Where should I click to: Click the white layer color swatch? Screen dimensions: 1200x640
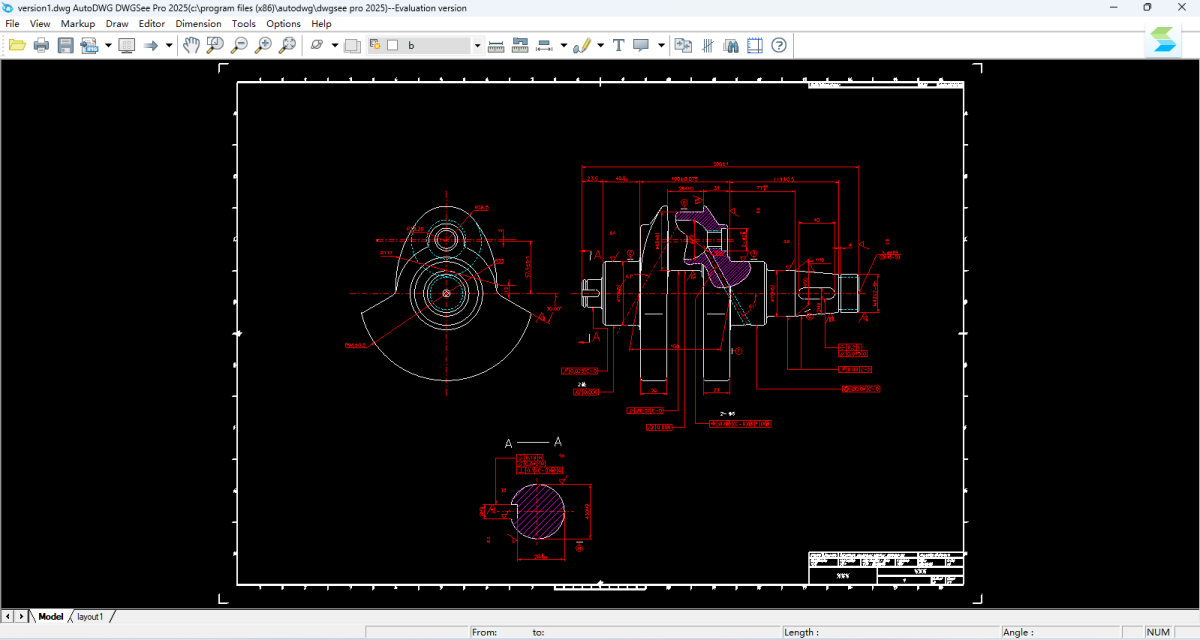point(393,45)
